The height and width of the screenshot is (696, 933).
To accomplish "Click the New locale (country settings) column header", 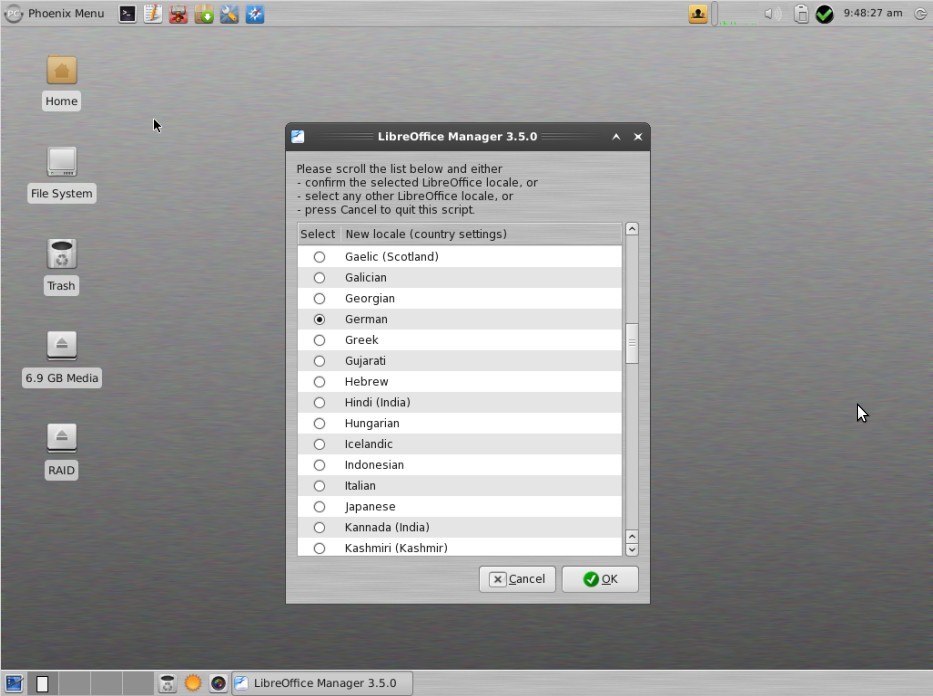I will 481,234.
